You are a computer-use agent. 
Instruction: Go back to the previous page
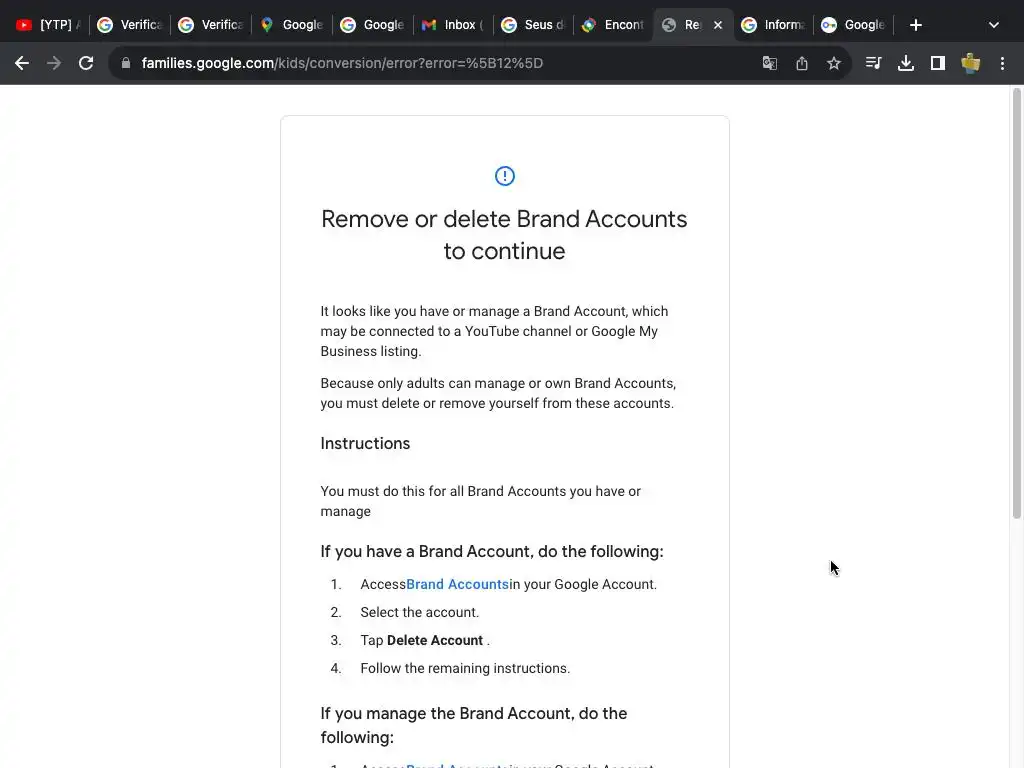[22, 63]
